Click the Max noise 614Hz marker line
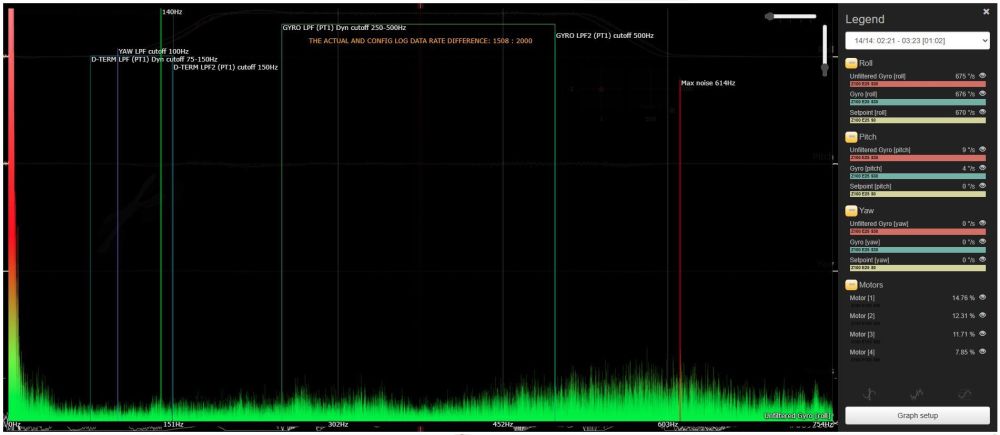The image size is (1000, 435). (680, 250)
